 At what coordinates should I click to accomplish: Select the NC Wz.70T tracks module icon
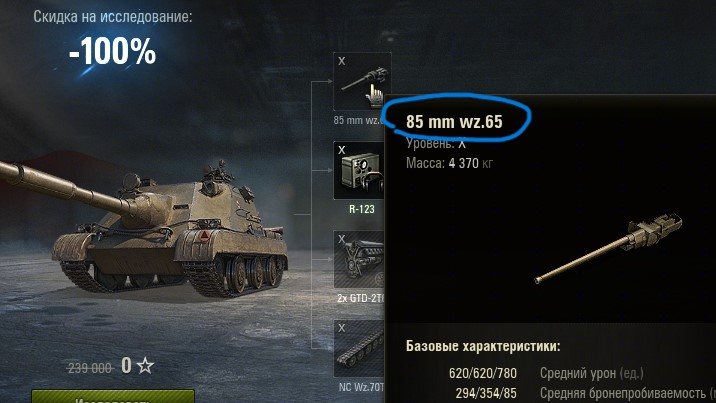click(359, 348)
